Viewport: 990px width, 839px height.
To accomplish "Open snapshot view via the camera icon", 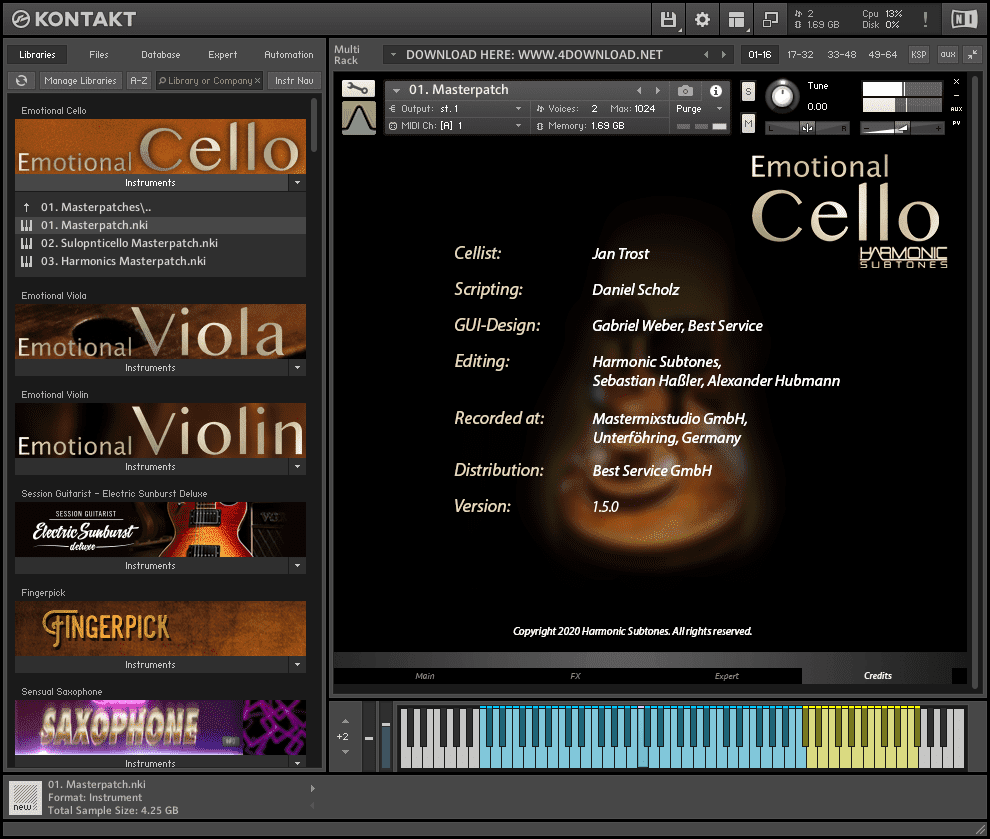I will coord(685,89).
